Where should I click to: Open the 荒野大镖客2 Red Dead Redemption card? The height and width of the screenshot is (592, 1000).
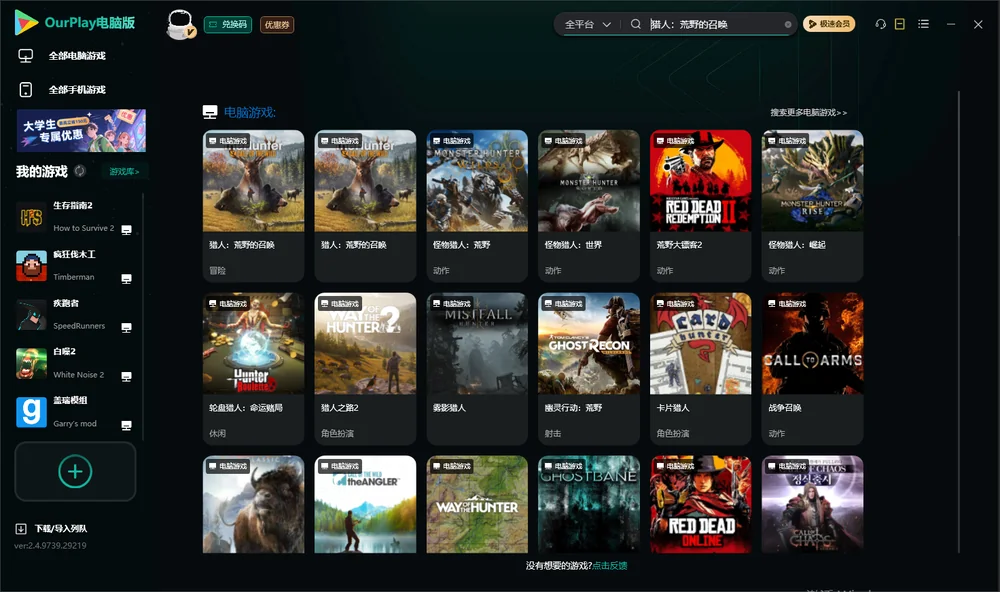[700, 205]
